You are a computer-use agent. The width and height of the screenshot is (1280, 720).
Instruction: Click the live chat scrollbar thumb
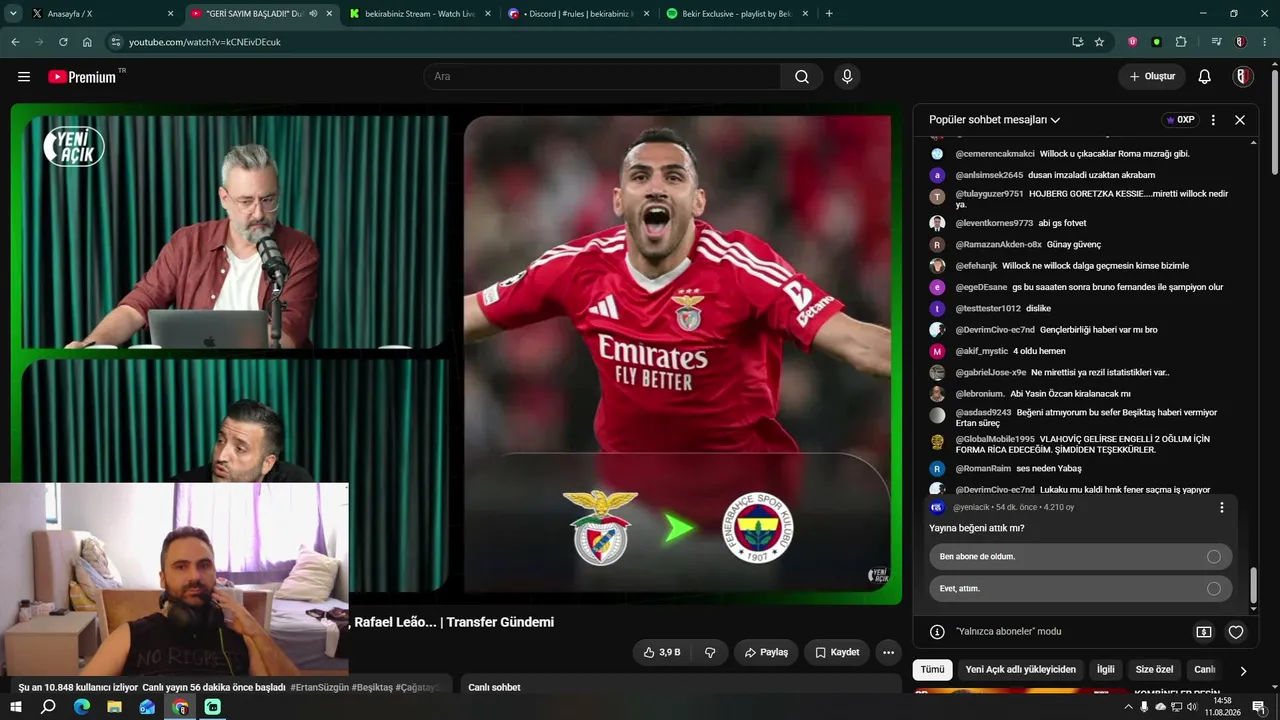[1254, 585]
